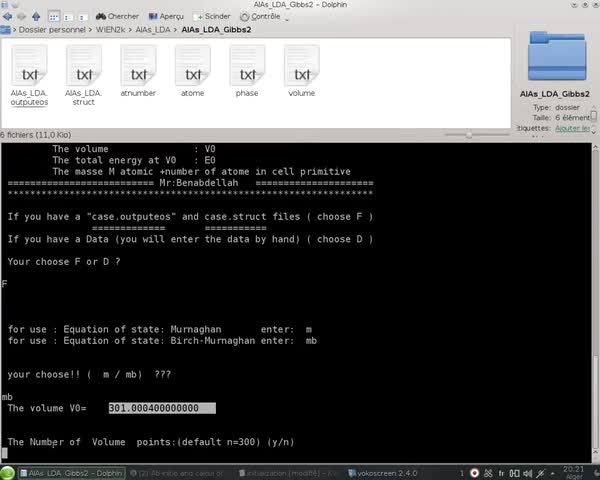Switch to compact view mode
Screen dimensions: 600x480
tap(68, 17)
